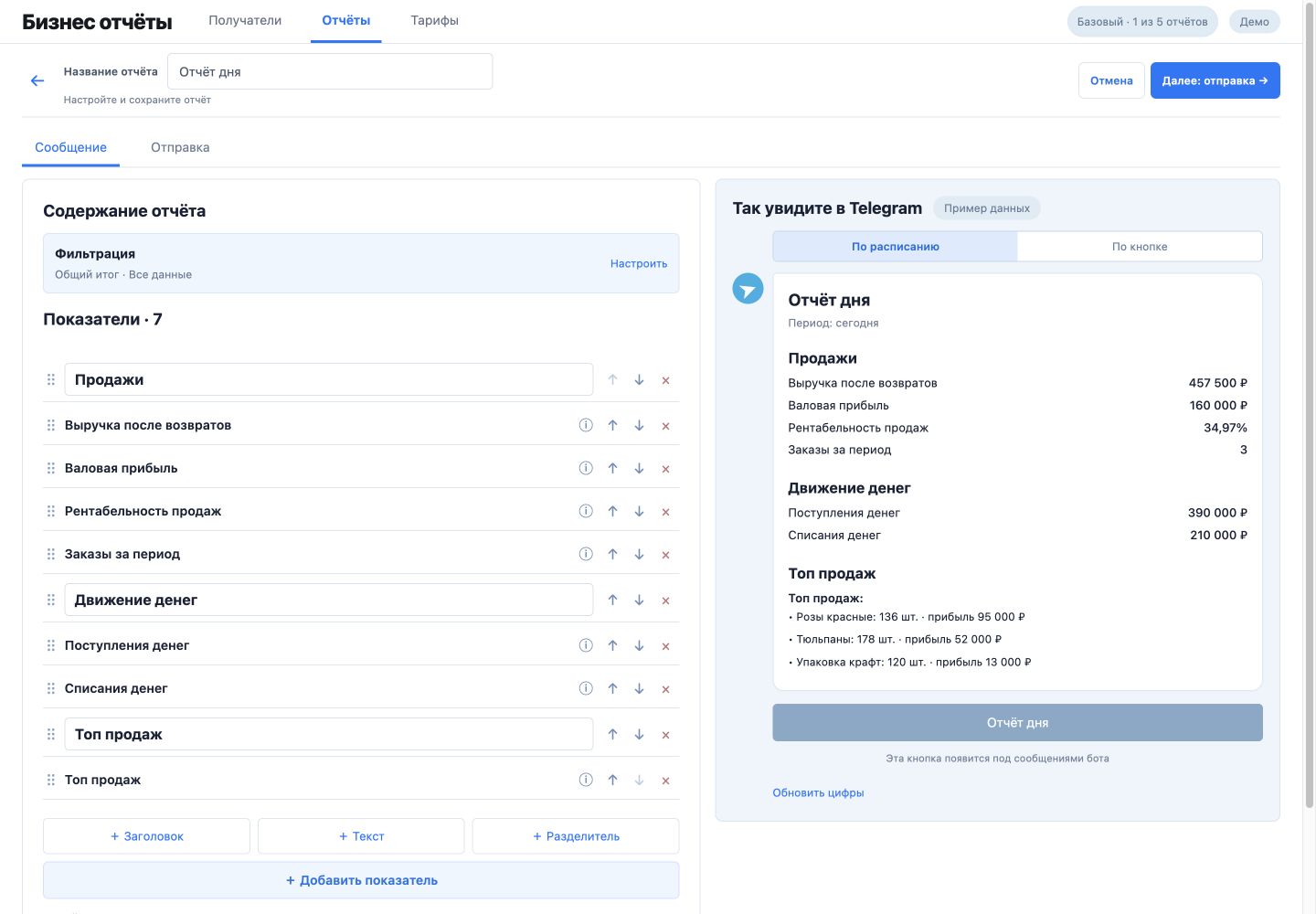This screenshot has height=914, width=1316.
Task: Click Обновить цифры link
Action: 818,792
